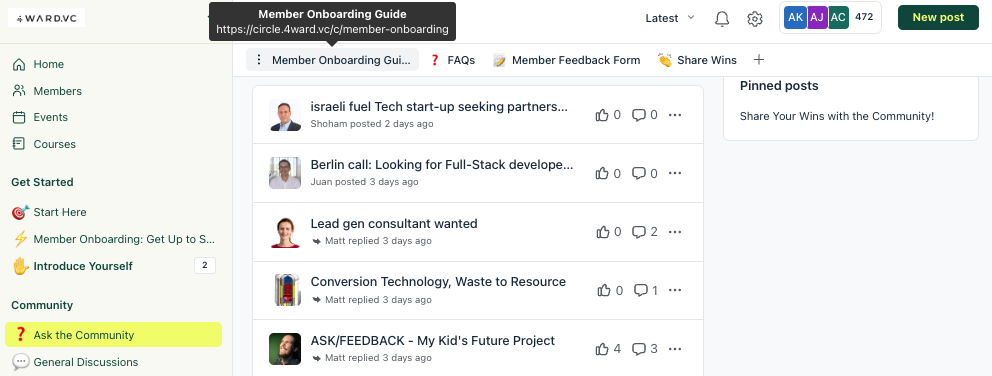992x376 pixels.
Task: Create a New post
Action: (x=938, y=18)
